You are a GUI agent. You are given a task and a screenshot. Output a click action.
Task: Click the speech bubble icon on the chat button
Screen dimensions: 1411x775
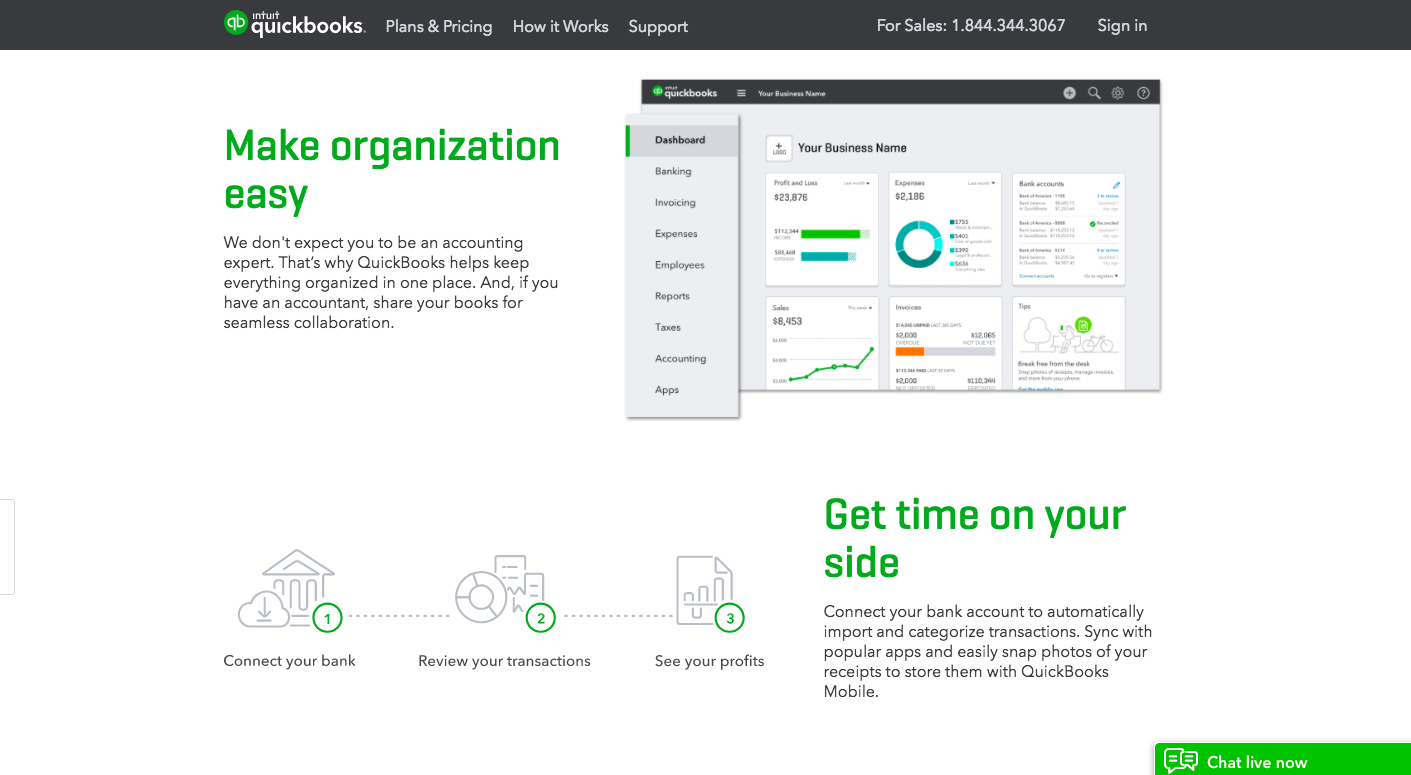[x=1181, y=761]
